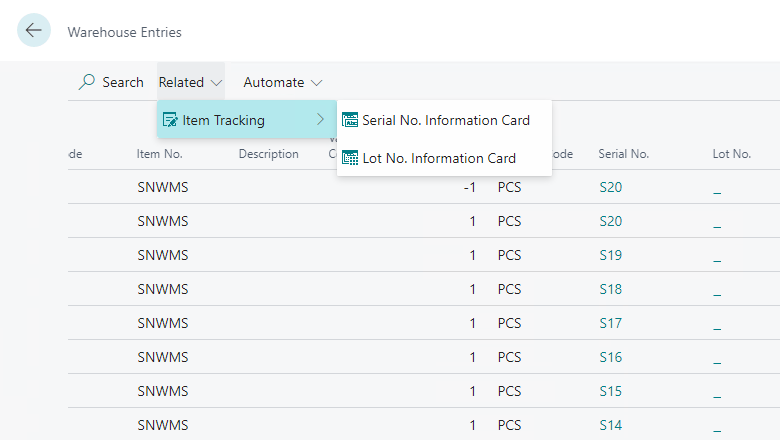Image resolution: width=780 pixels, height=440 pixels.
Task: Open serial number S16 link
Action: (x=611, y=357)
